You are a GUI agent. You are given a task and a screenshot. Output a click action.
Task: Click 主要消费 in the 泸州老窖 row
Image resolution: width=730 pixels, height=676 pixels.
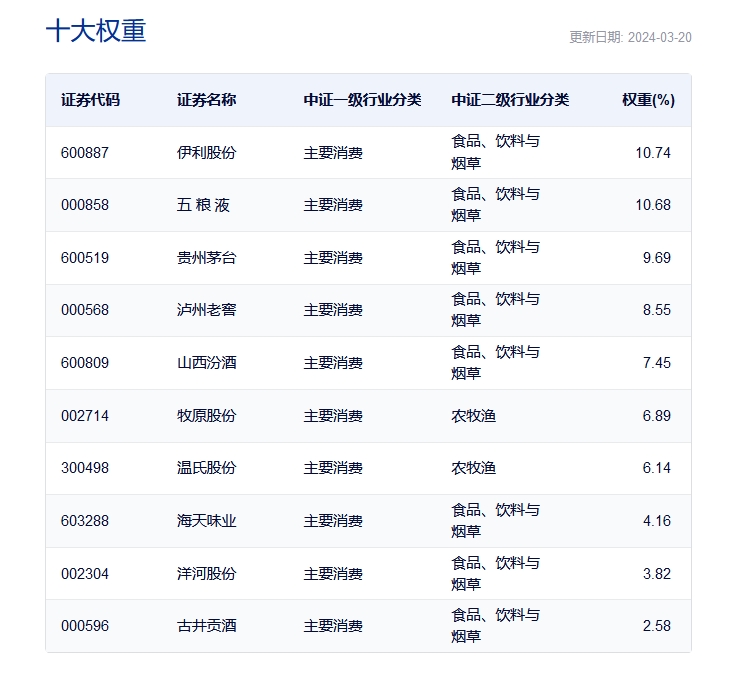tap(333, 310)
